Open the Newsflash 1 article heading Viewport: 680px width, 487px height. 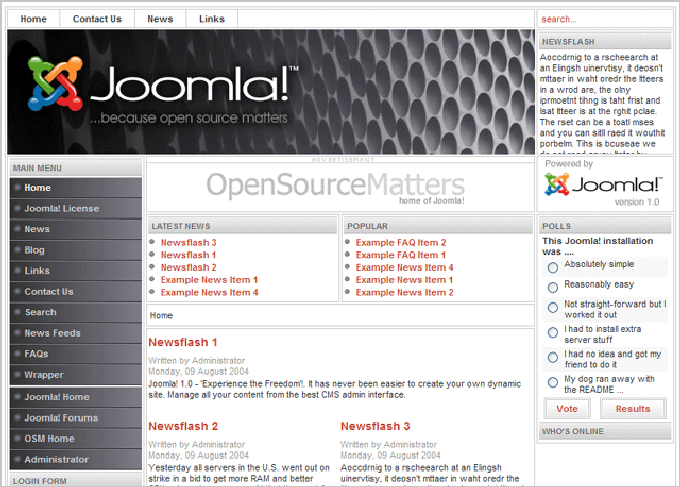pos(183,342)
